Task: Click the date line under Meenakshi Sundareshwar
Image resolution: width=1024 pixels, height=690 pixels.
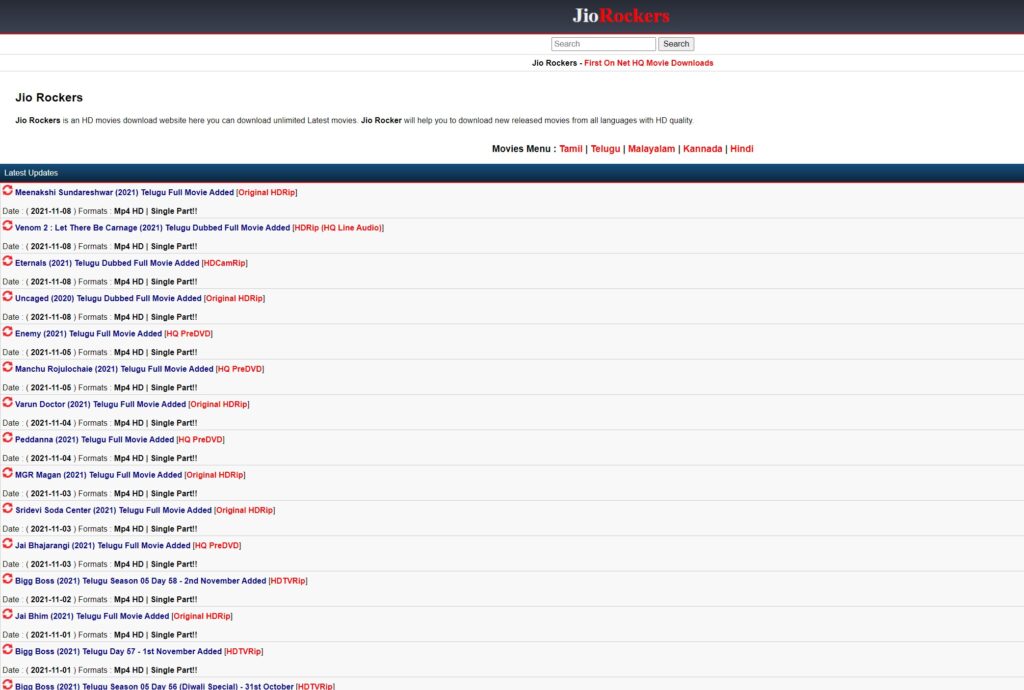Action: click(99, 211)
